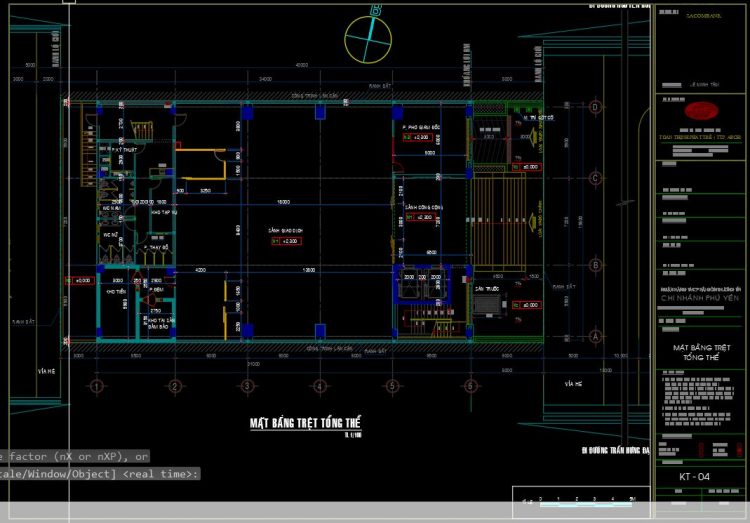The height and width of the screenshot is (523, 750).
Task: Select grid axis bubble 3
Action: (247, 386)
